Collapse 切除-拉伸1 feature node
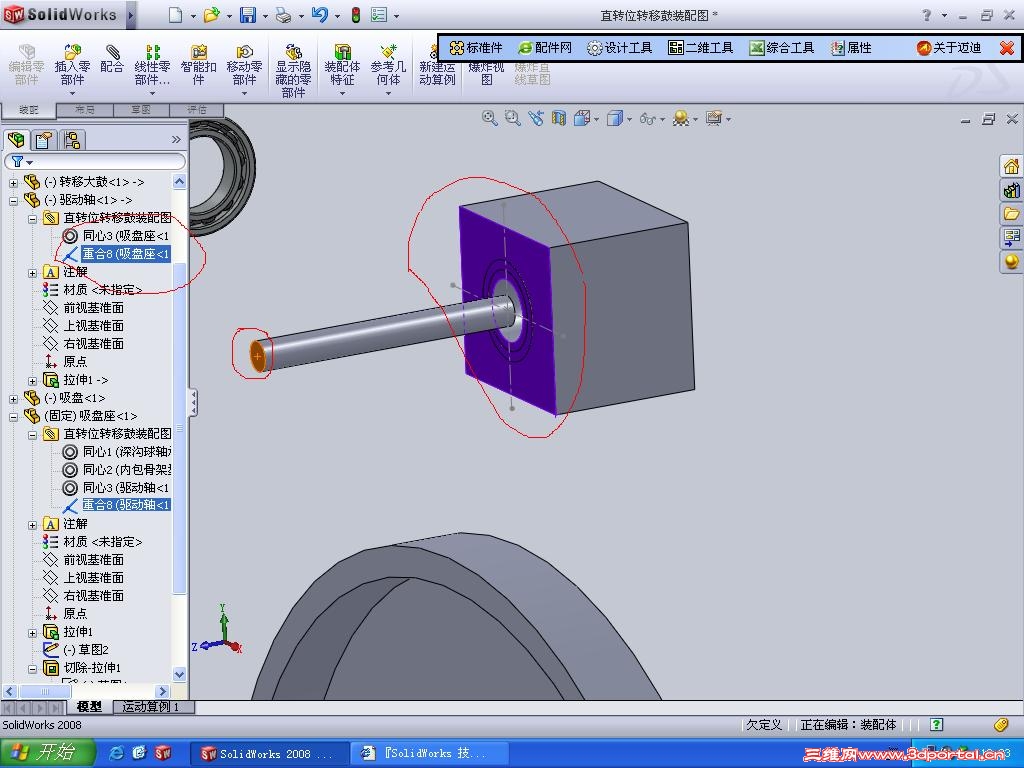Viewport: 1024px width, 768px height. tap(32, 669)
